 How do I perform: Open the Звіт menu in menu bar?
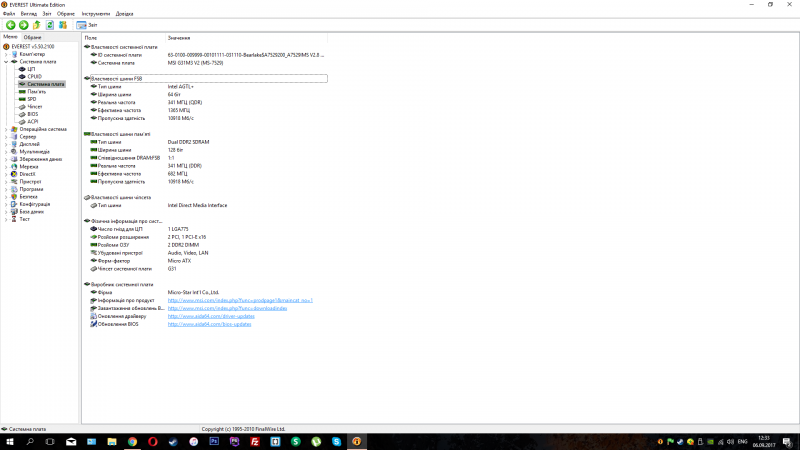point(47,14)
